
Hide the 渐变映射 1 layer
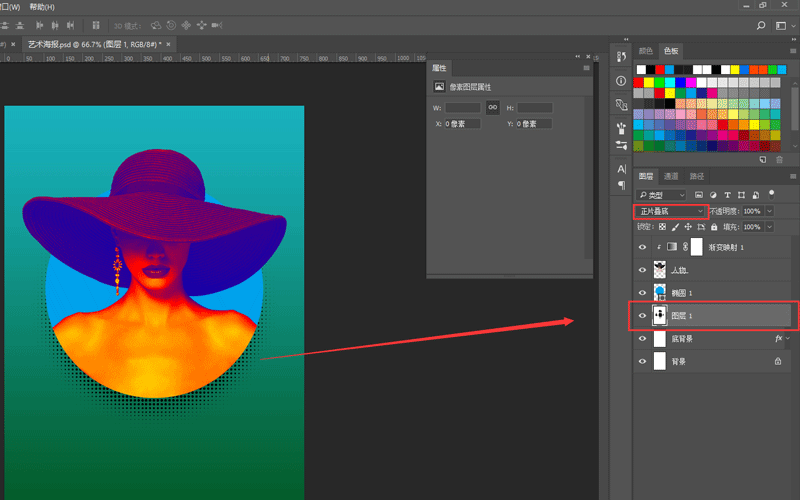642,247
